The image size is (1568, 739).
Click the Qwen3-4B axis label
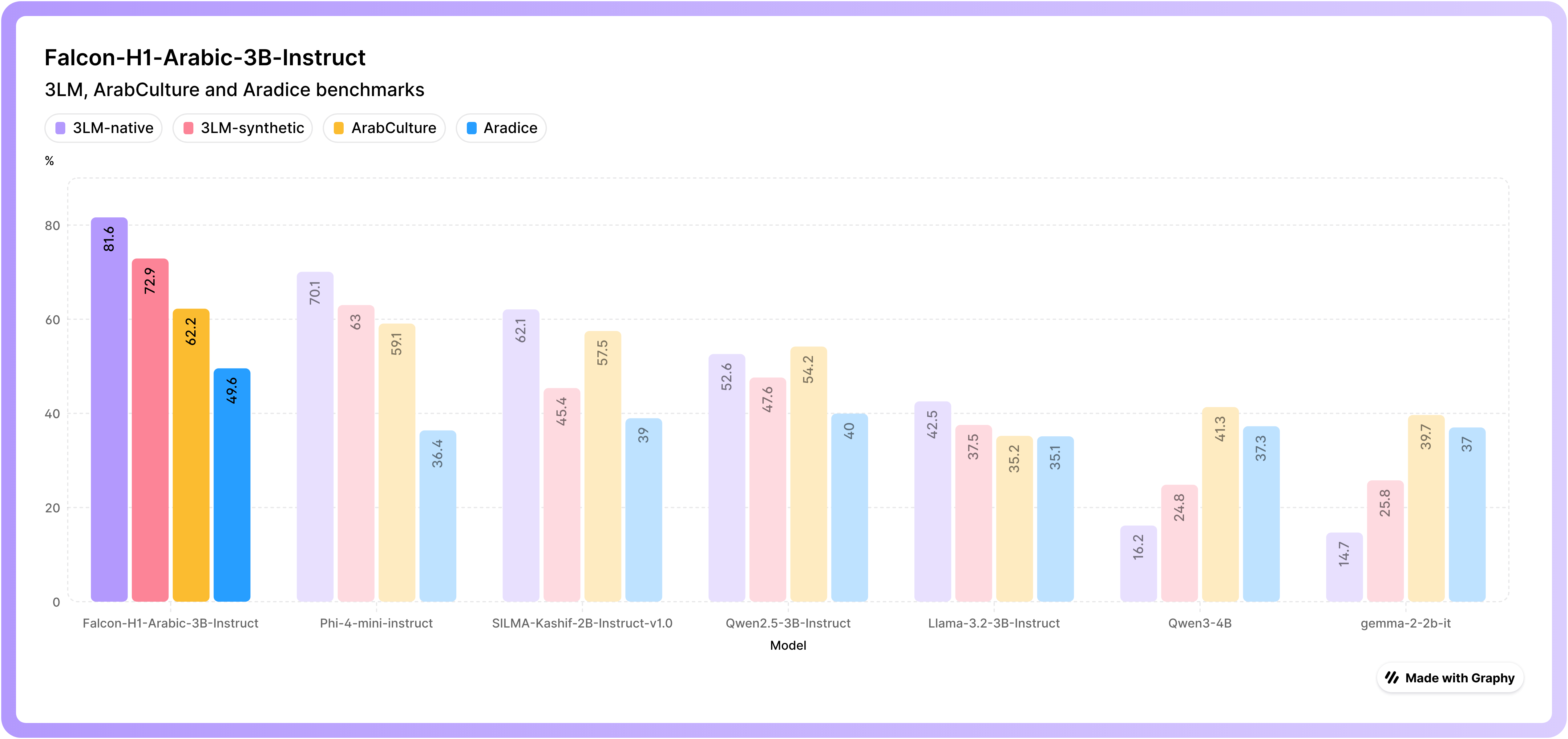pyautogui.click(x=1199, y=623)
